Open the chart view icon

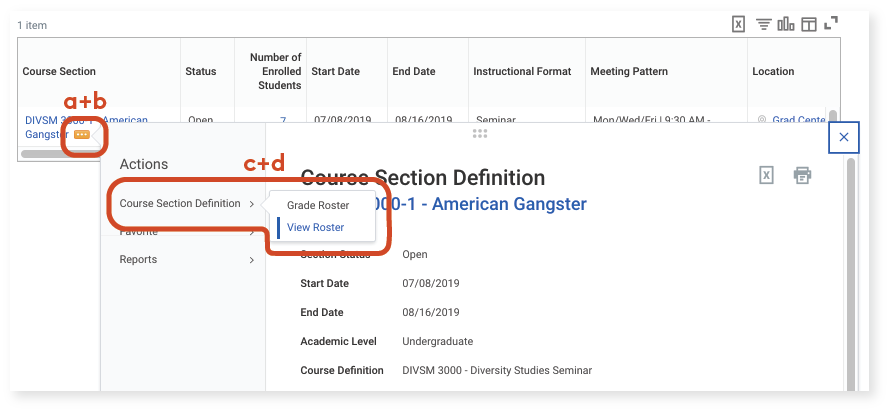click(x=786, y=24)
